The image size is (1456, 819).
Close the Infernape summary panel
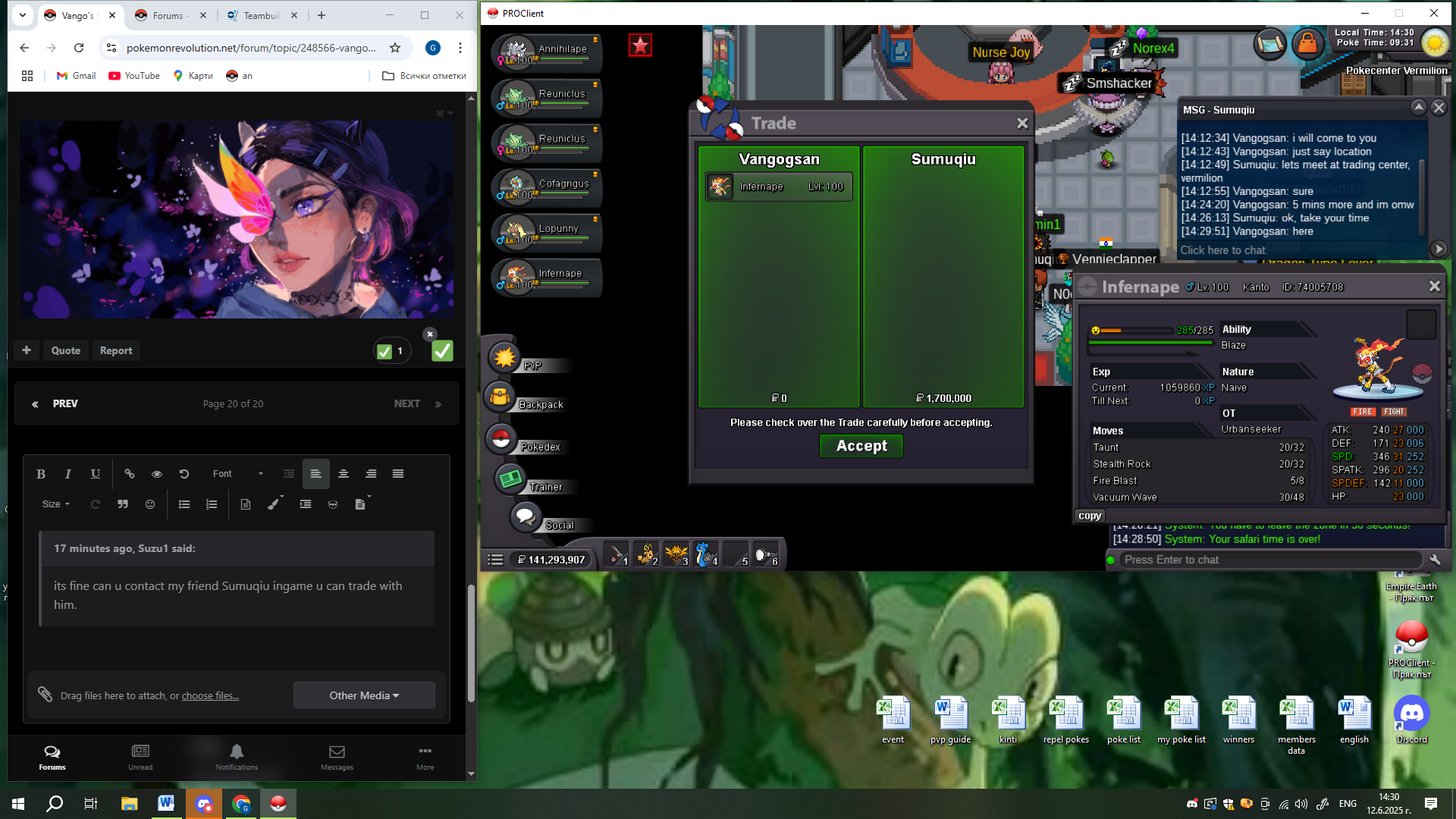[x=1434, y=287]
